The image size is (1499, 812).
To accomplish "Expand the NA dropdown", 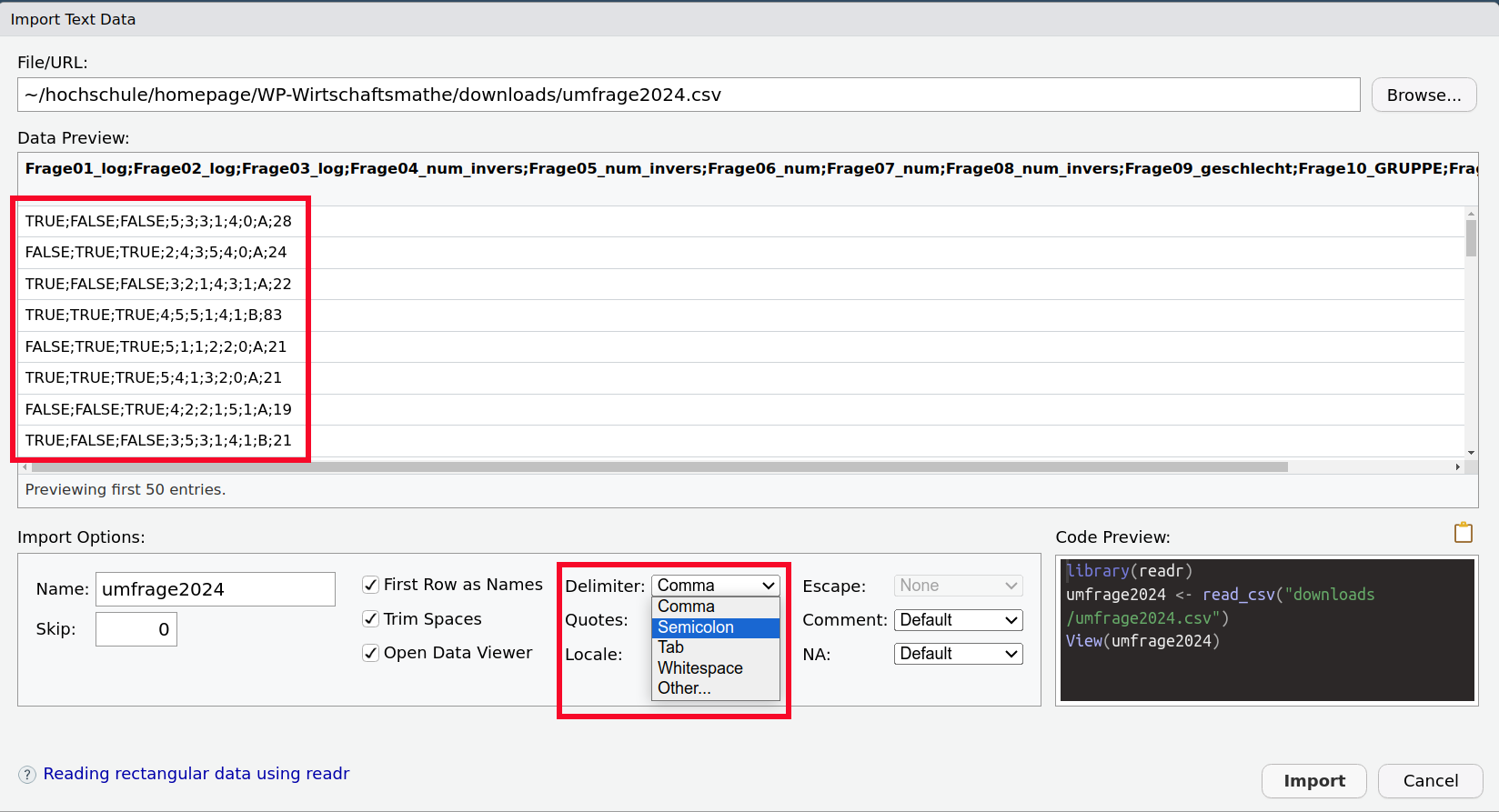I will (x=958, y=654).
